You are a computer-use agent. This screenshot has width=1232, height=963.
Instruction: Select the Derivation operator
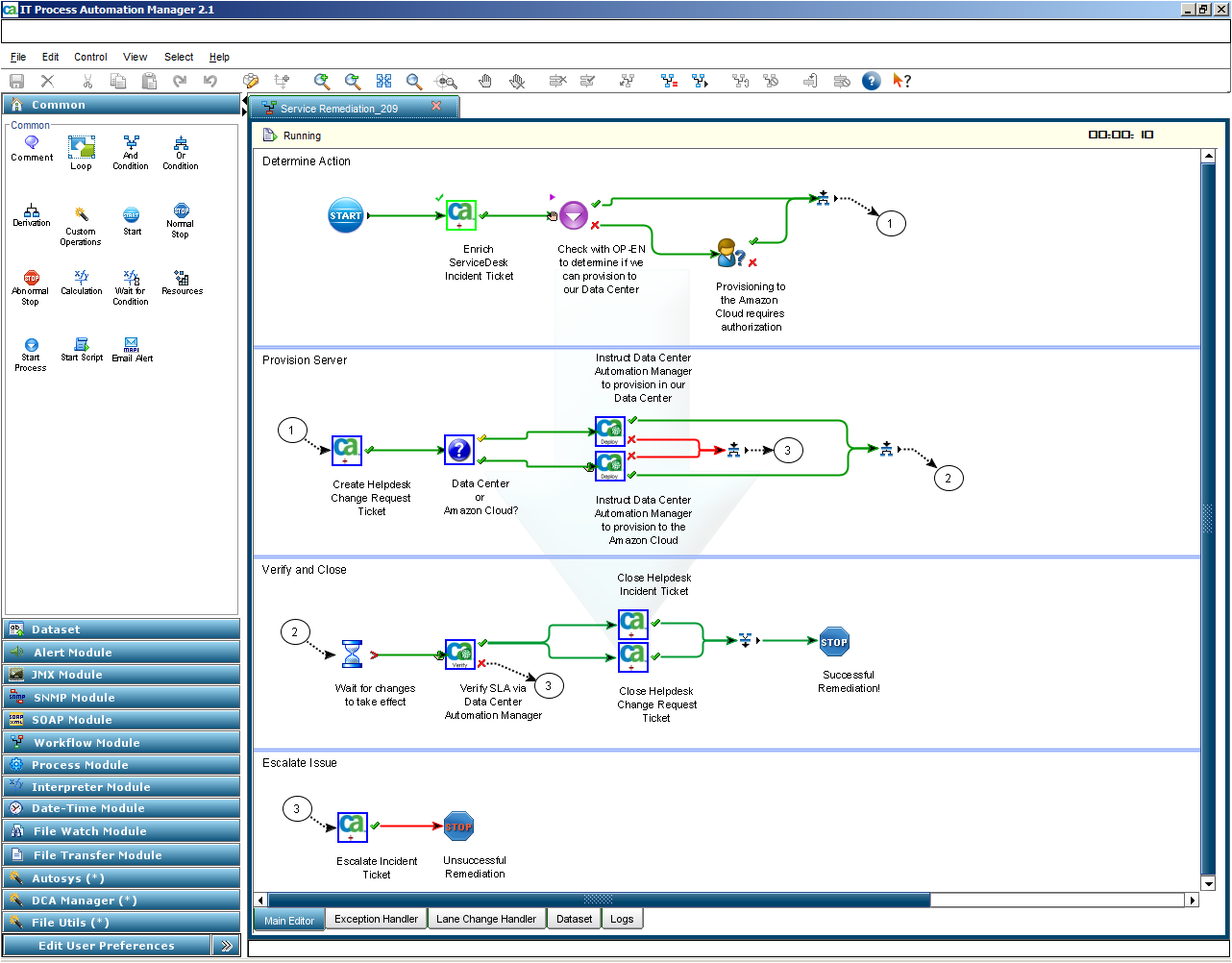point(32,215)
